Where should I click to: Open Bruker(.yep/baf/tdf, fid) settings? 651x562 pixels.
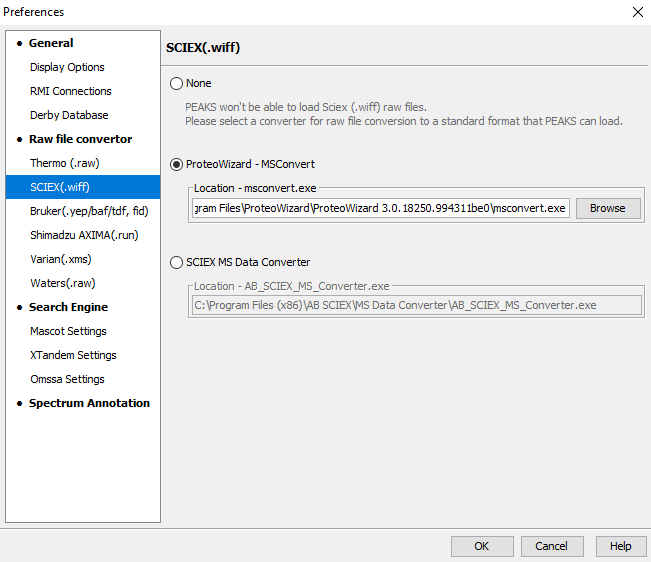(x=89, y=211)
